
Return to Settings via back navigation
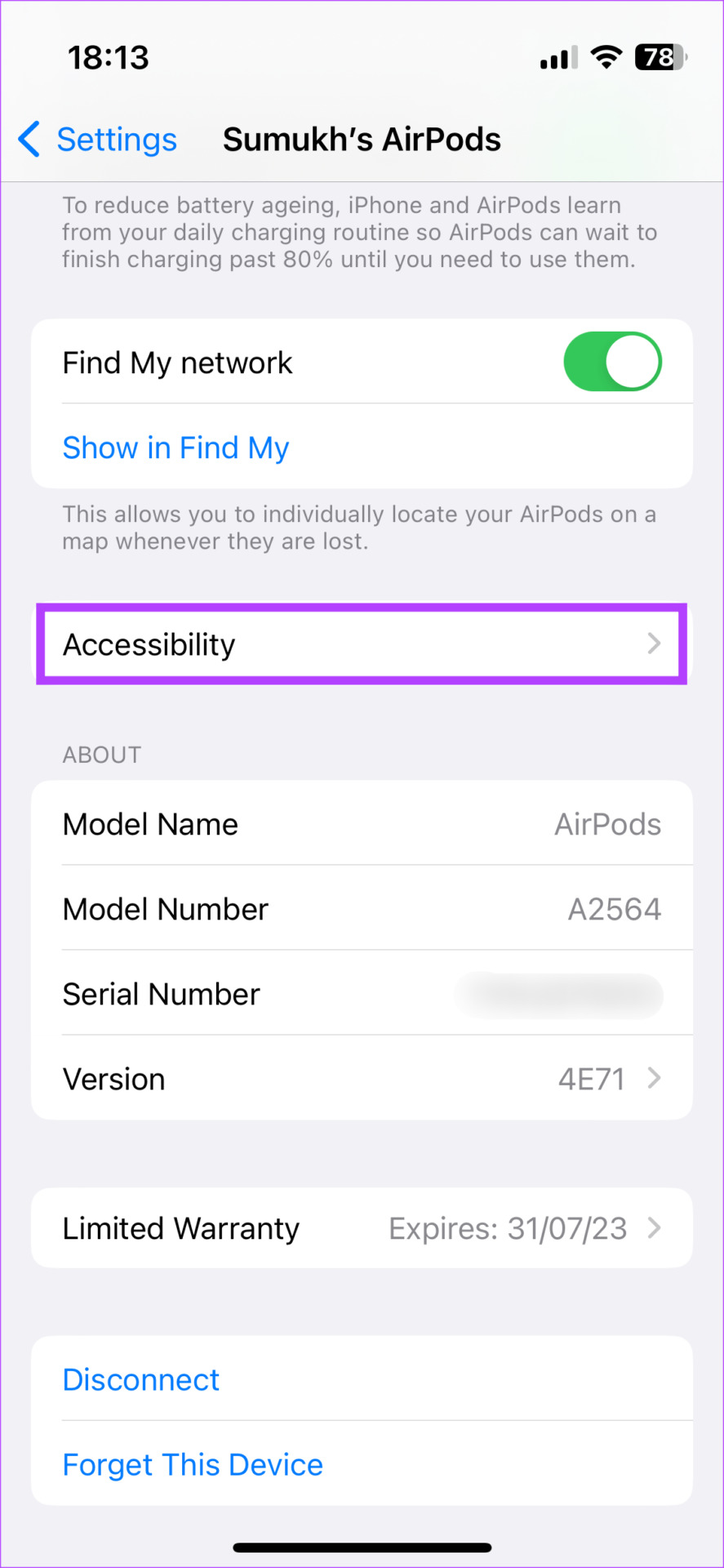tap(98, 139)
